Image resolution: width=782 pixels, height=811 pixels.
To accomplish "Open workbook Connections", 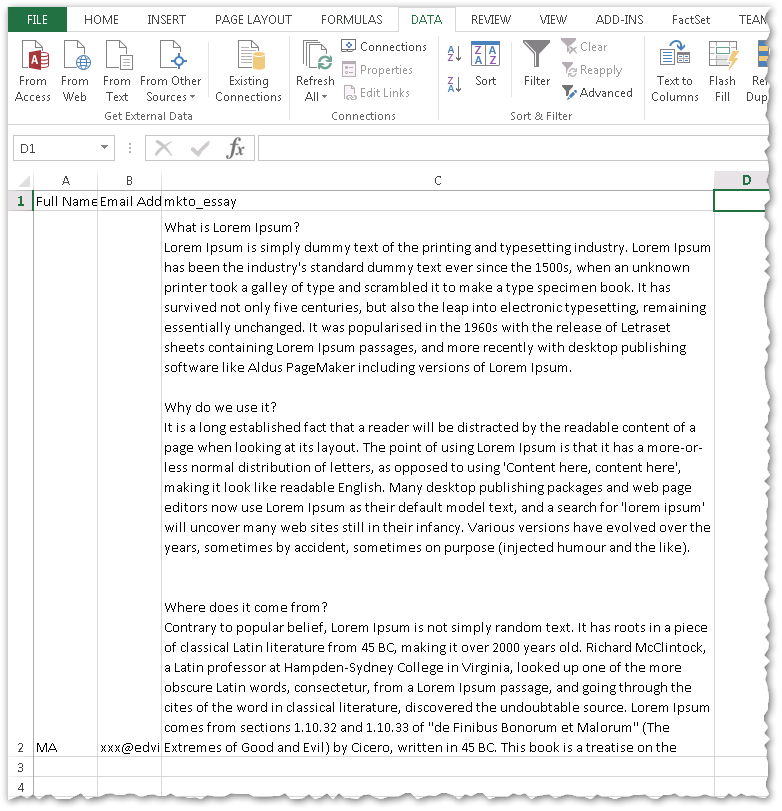I will 384,47.
